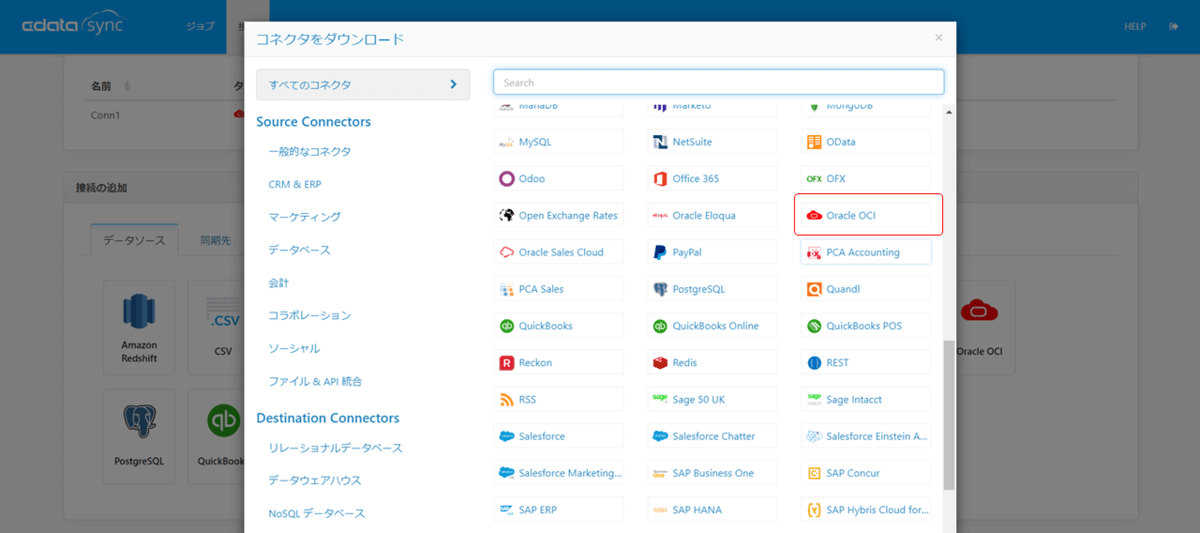Filter by 会計 category
Viewport: 1200px width, 533px height.
coord(278,283)
